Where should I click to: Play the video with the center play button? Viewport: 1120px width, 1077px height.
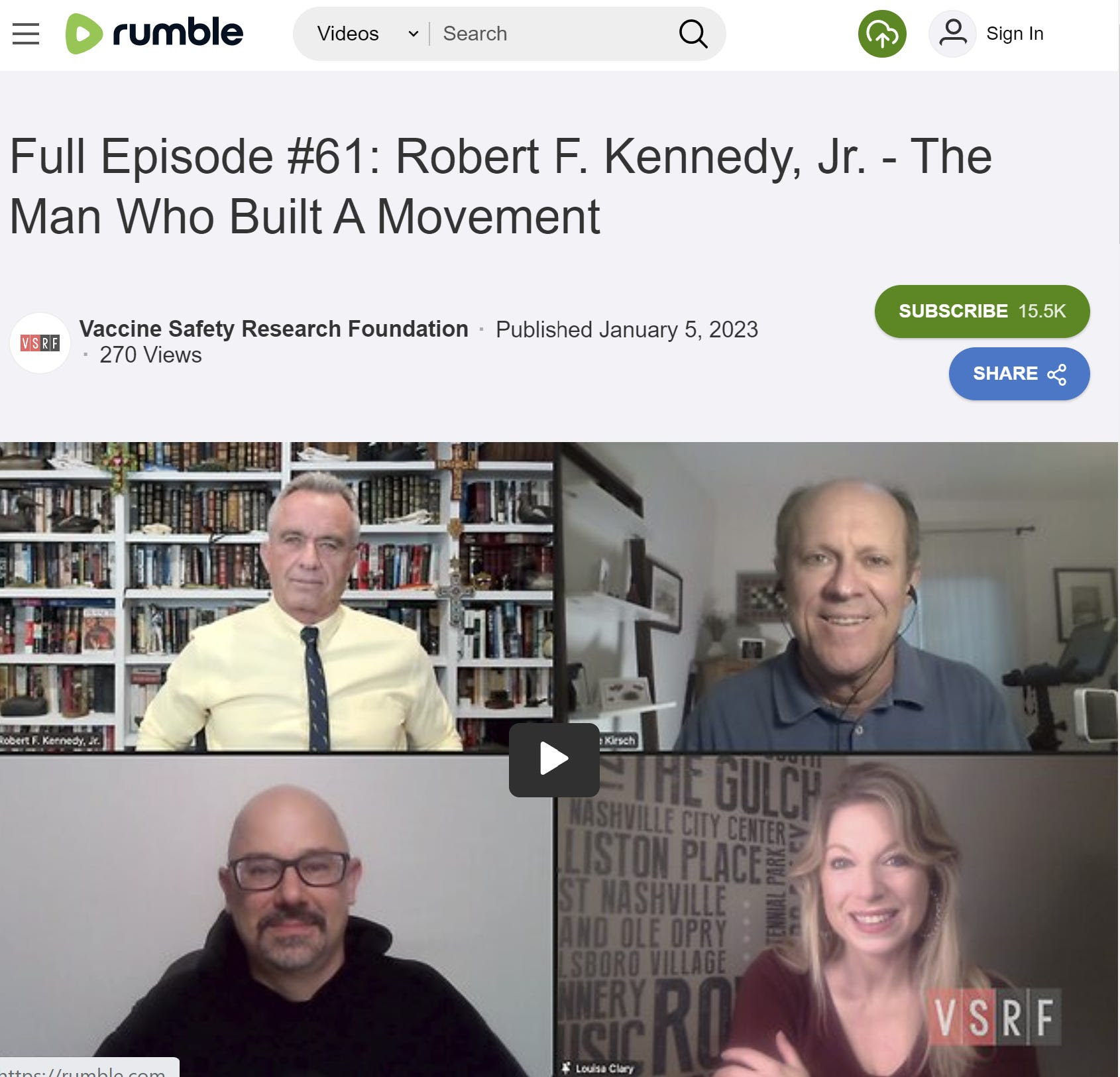[554, 760]
